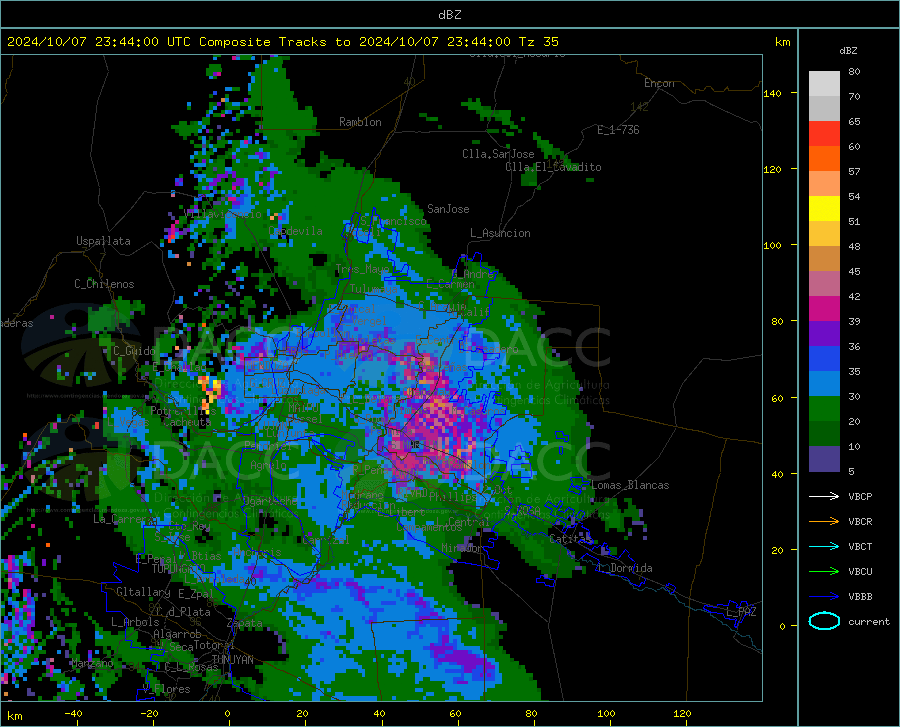Click the 'L_Dormida' map label

[x=624, y=568]
